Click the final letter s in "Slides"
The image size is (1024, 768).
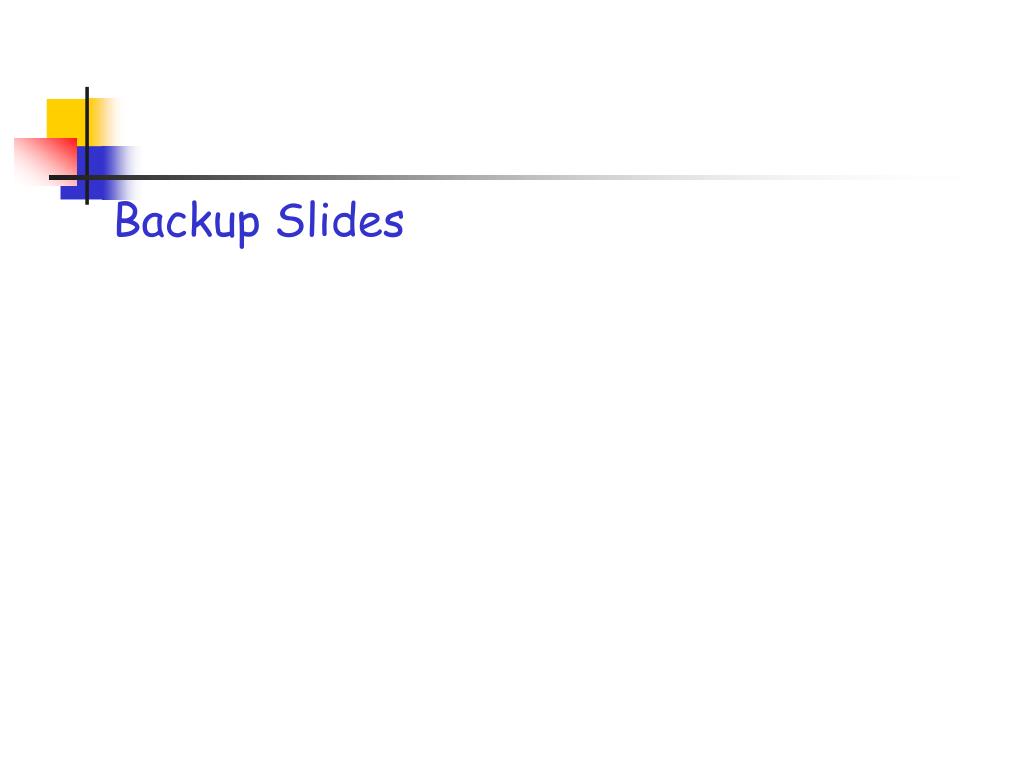pos(393,226)
